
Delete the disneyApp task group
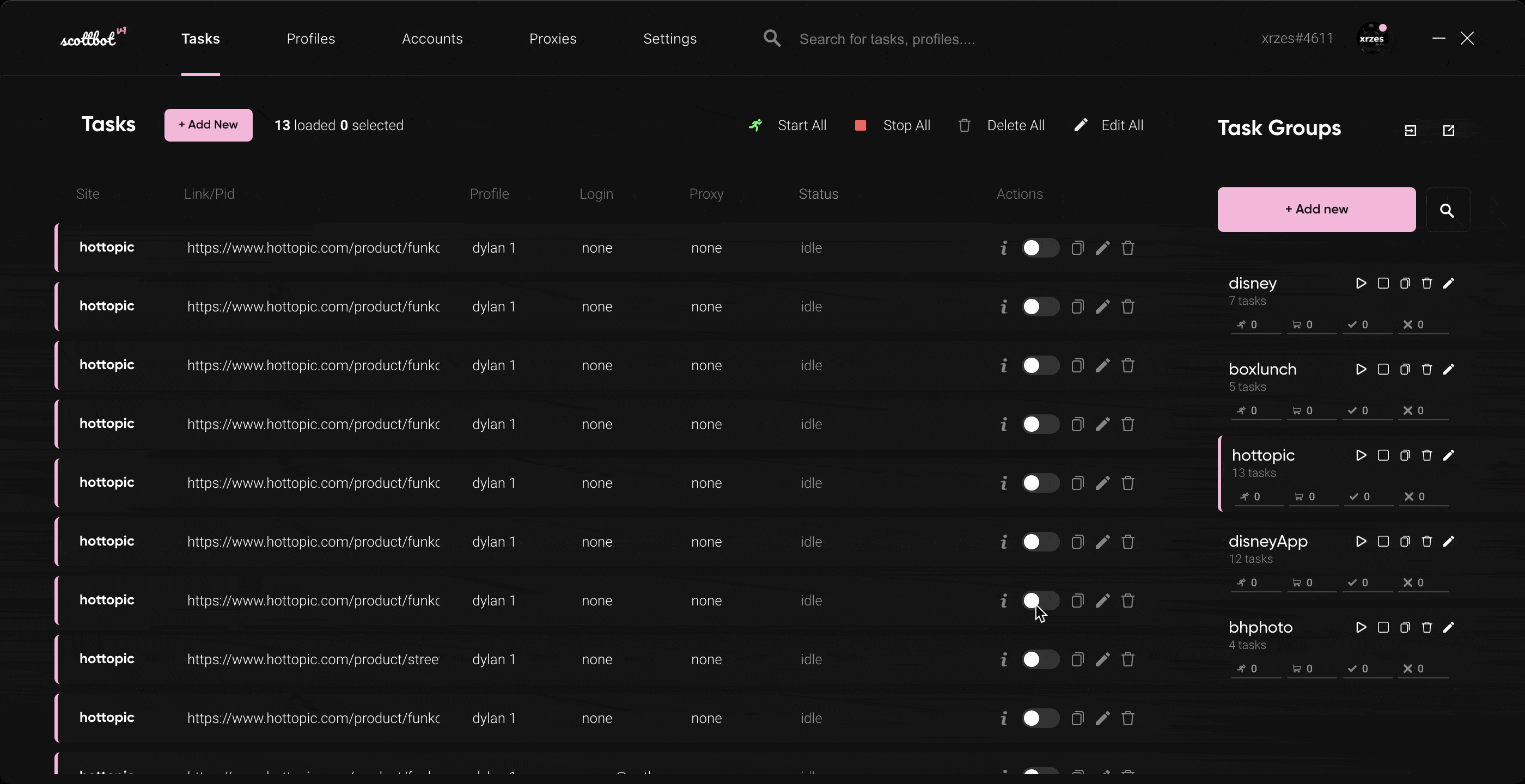point(1427,541)
